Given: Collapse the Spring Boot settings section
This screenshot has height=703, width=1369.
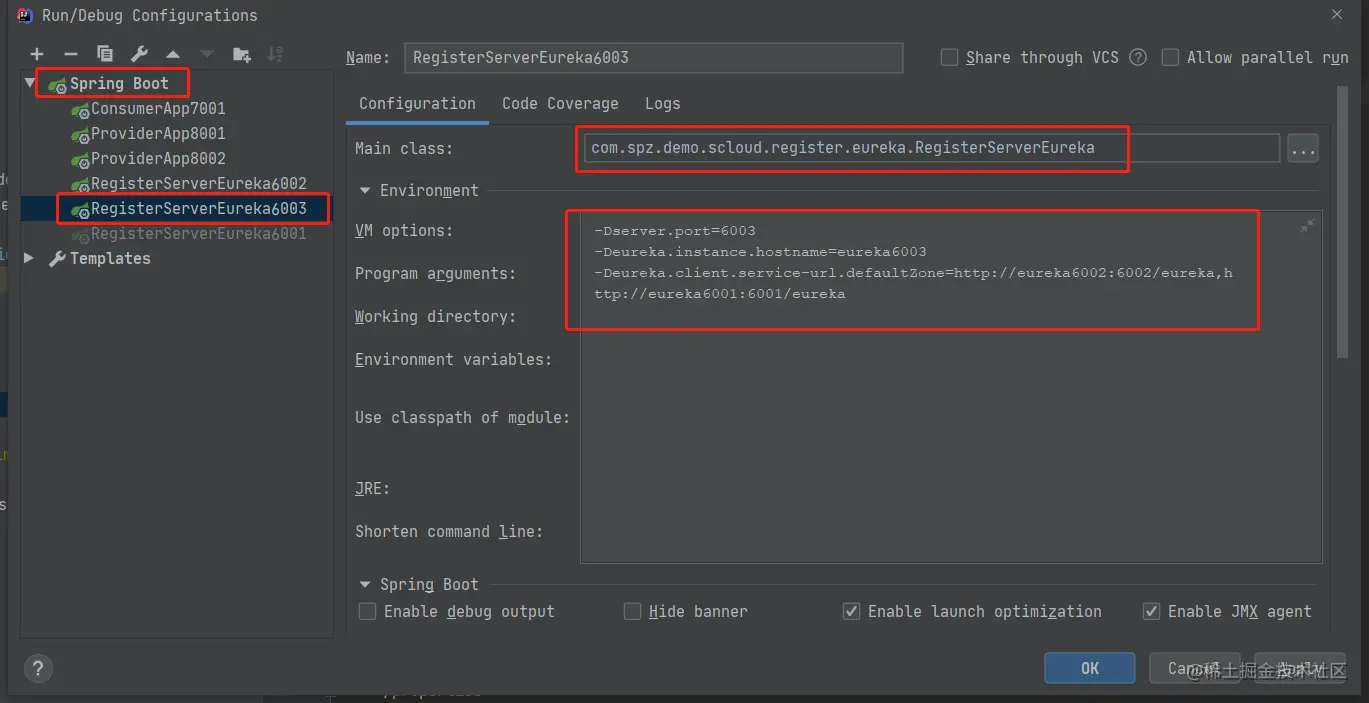Looking at the screenshot, I should point(364,584).
